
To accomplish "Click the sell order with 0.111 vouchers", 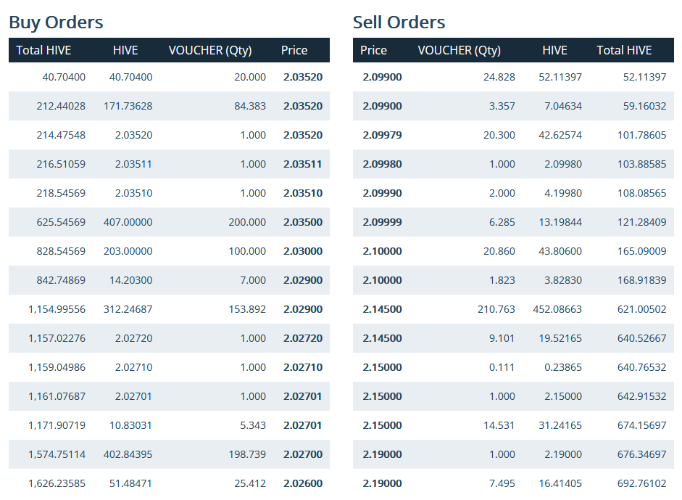I will (x=513, y=367).
